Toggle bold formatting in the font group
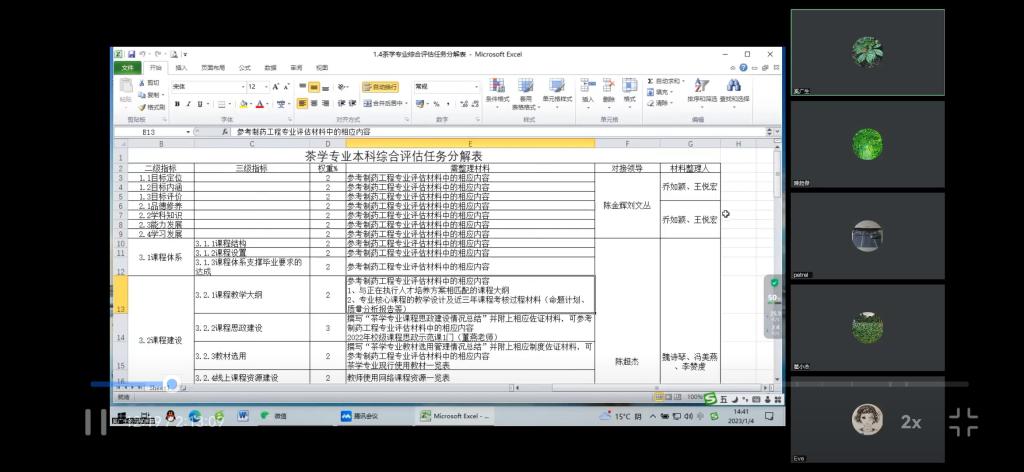This screenshot has width=1024, height=472. [x=176, y=103]
